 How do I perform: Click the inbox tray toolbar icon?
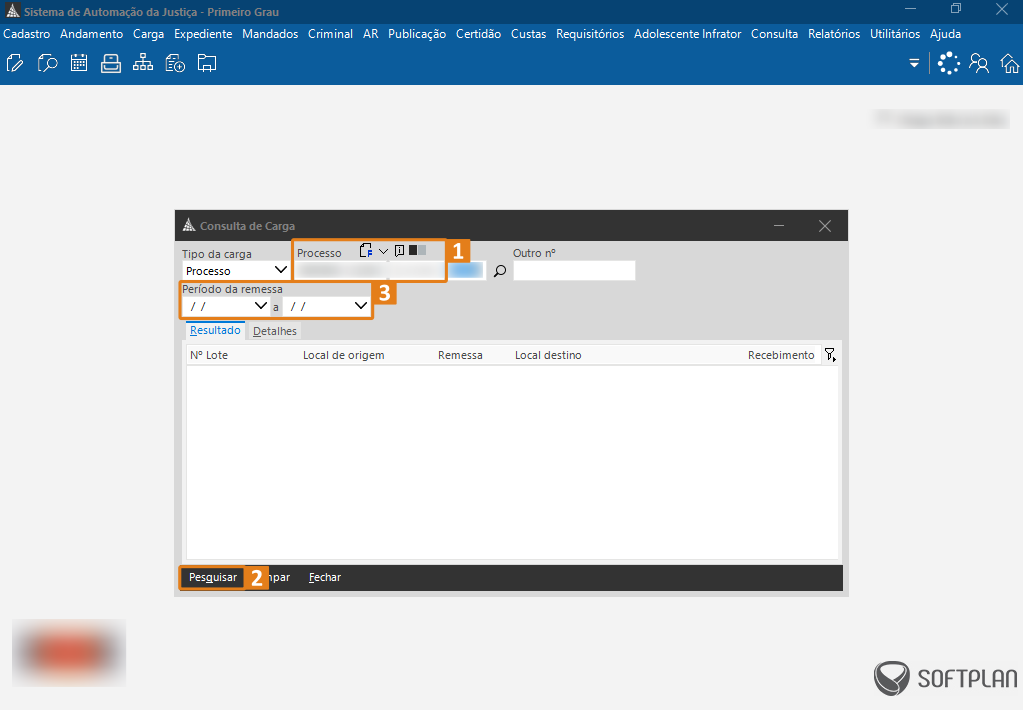[111, 64]
